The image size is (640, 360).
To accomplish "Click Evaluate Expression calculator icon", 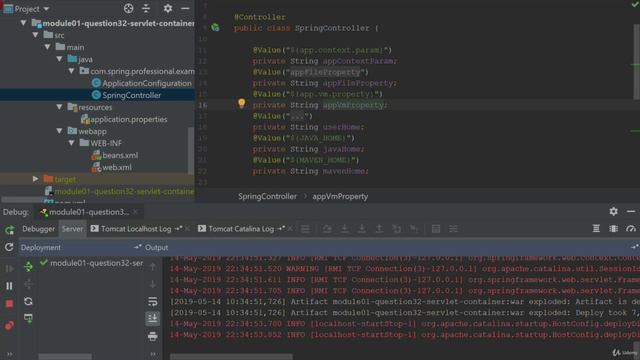I will pyautogui.click(x=436, y=229).
